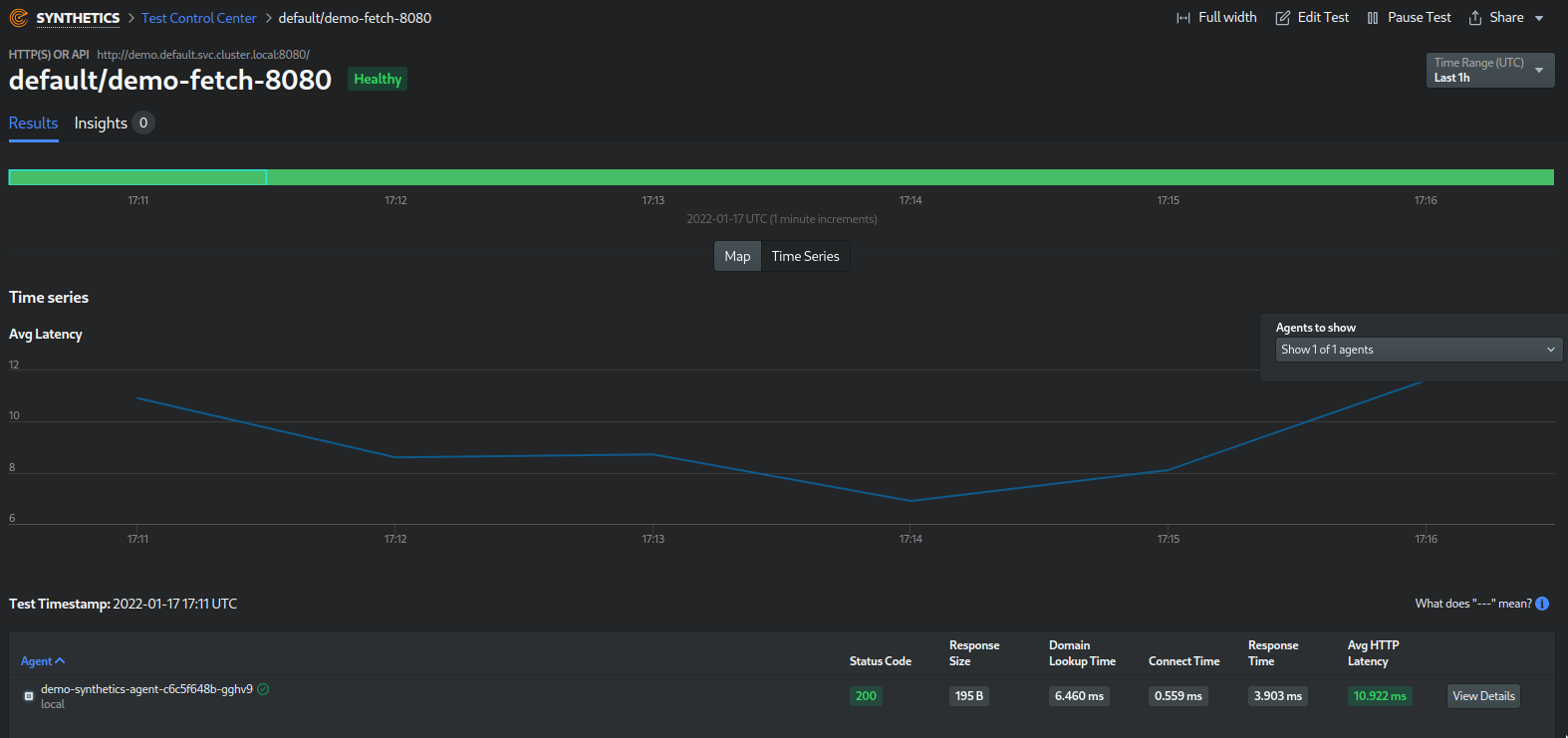Viewport: 1568px width, 738px height.
Task: Click the Edit Test pencil icon
Action: point(1283,18)
